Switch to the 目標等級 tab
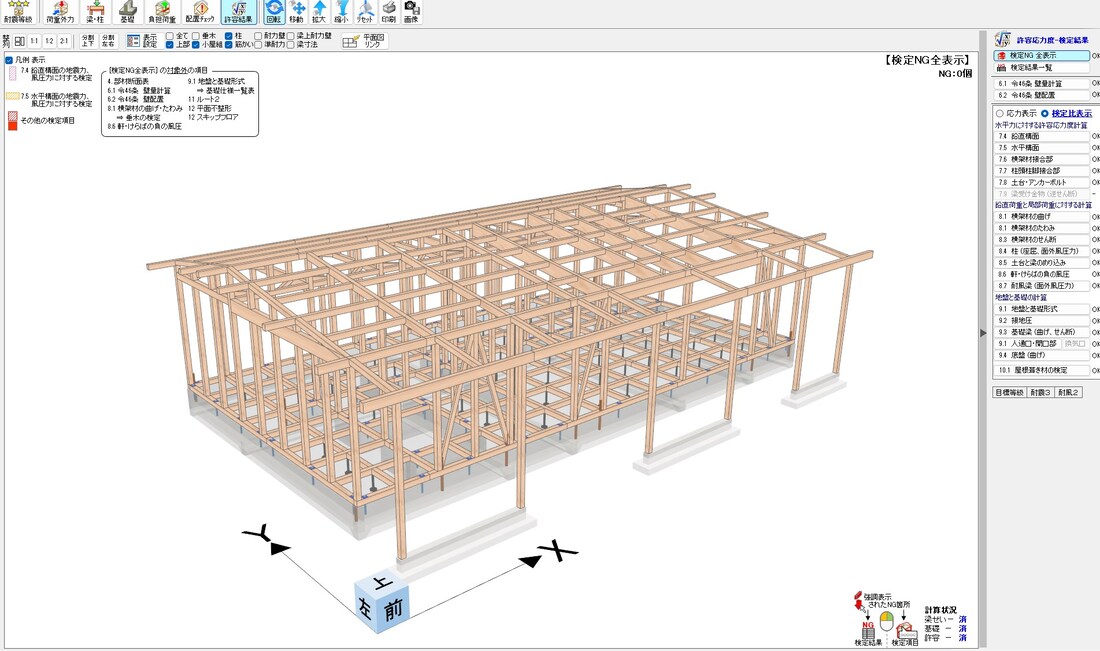The width and height of the screenshot is (1100, 651). coord(1010,392)
